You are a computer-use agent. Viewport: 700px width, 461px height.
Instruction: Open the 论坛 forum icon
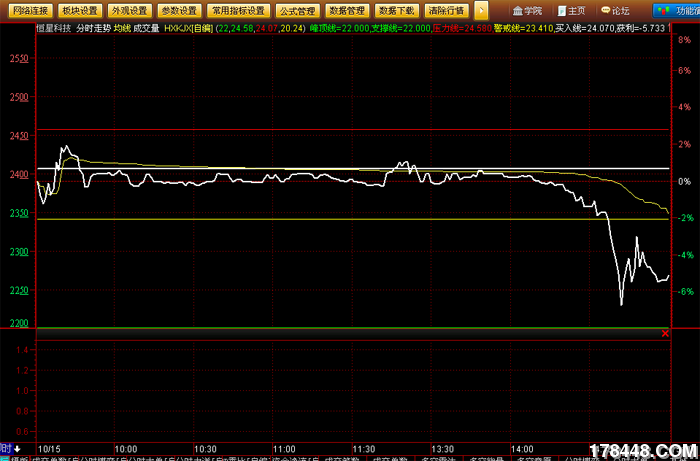620,10
